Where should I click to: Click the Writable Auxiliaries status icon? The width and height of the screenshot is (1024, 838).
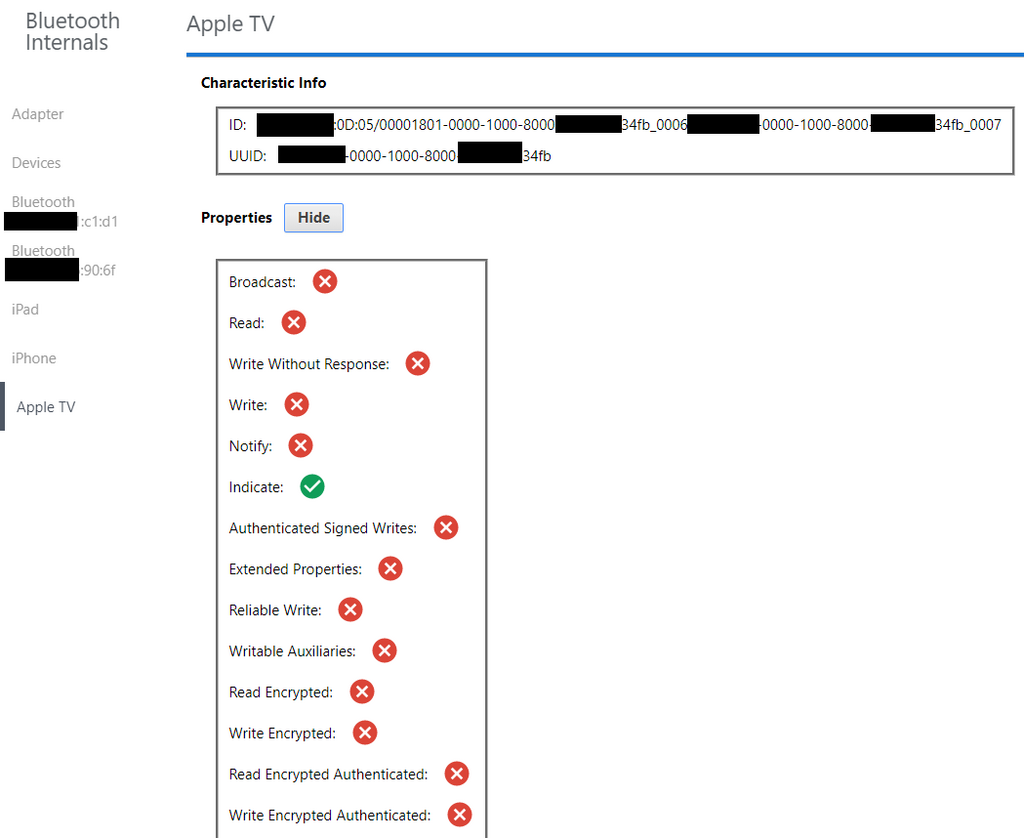pos(384,650)
